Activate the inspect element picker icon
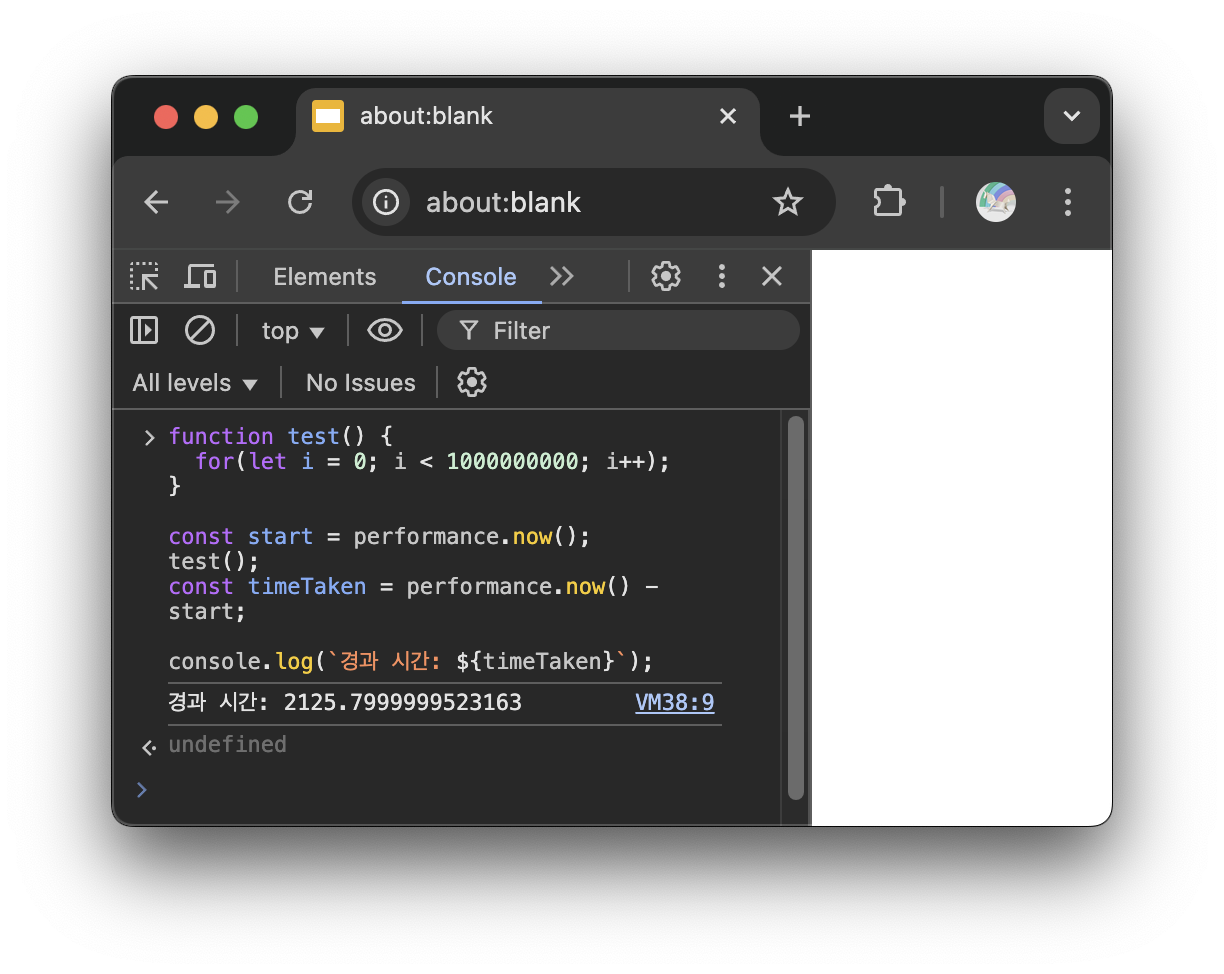The width and height of the screenshot is (1224, 974). 145,277
